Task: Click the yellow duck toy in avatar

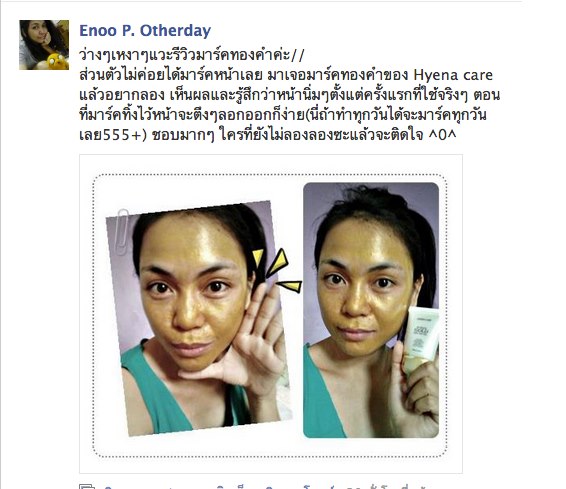Action: pos(57,61)
